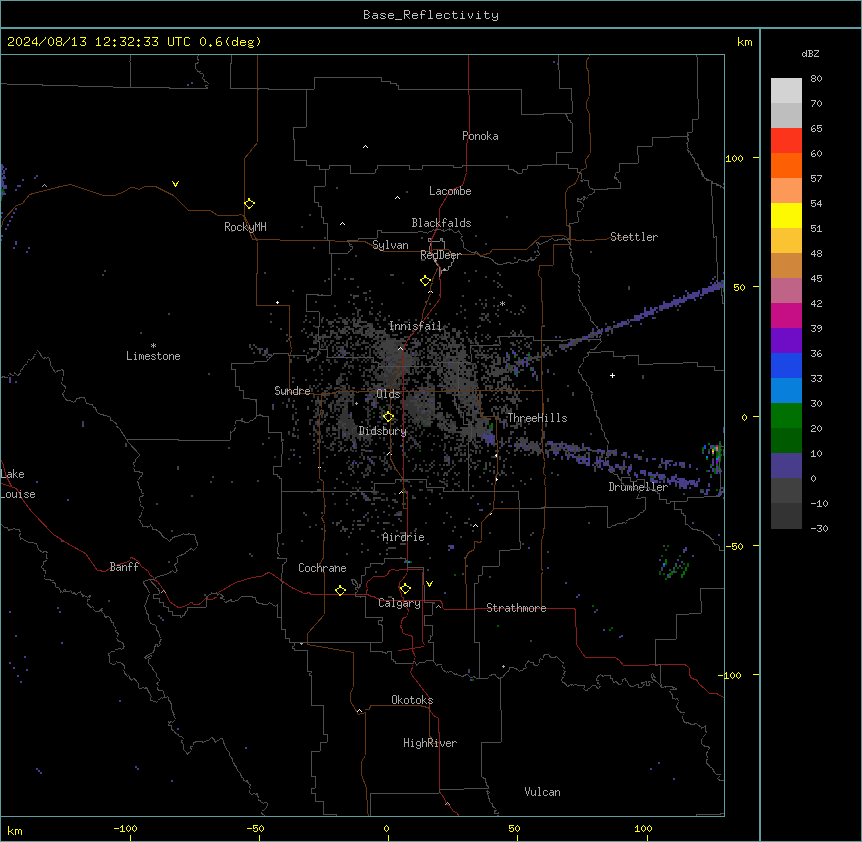
Task: Click the yellow v marker east of Calgary
Action: 429,584
